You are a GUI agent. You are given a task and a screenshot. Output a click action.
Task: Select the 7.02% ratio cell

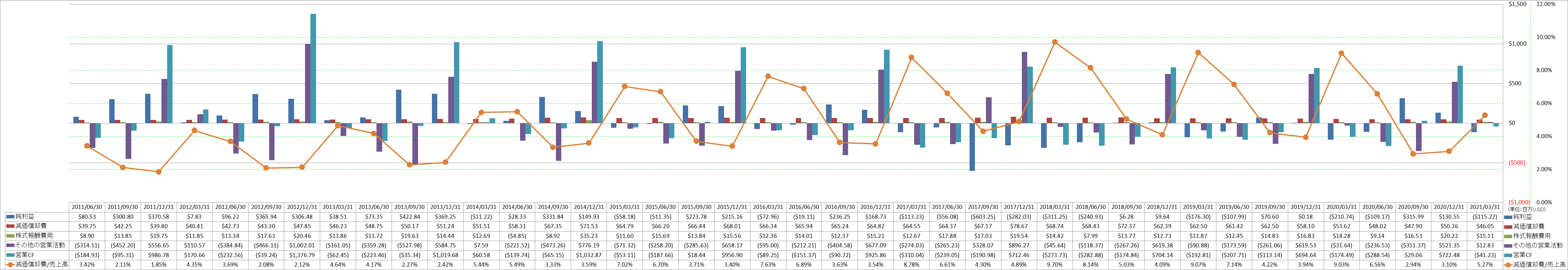pyautogui.click(x=624, y=265)
